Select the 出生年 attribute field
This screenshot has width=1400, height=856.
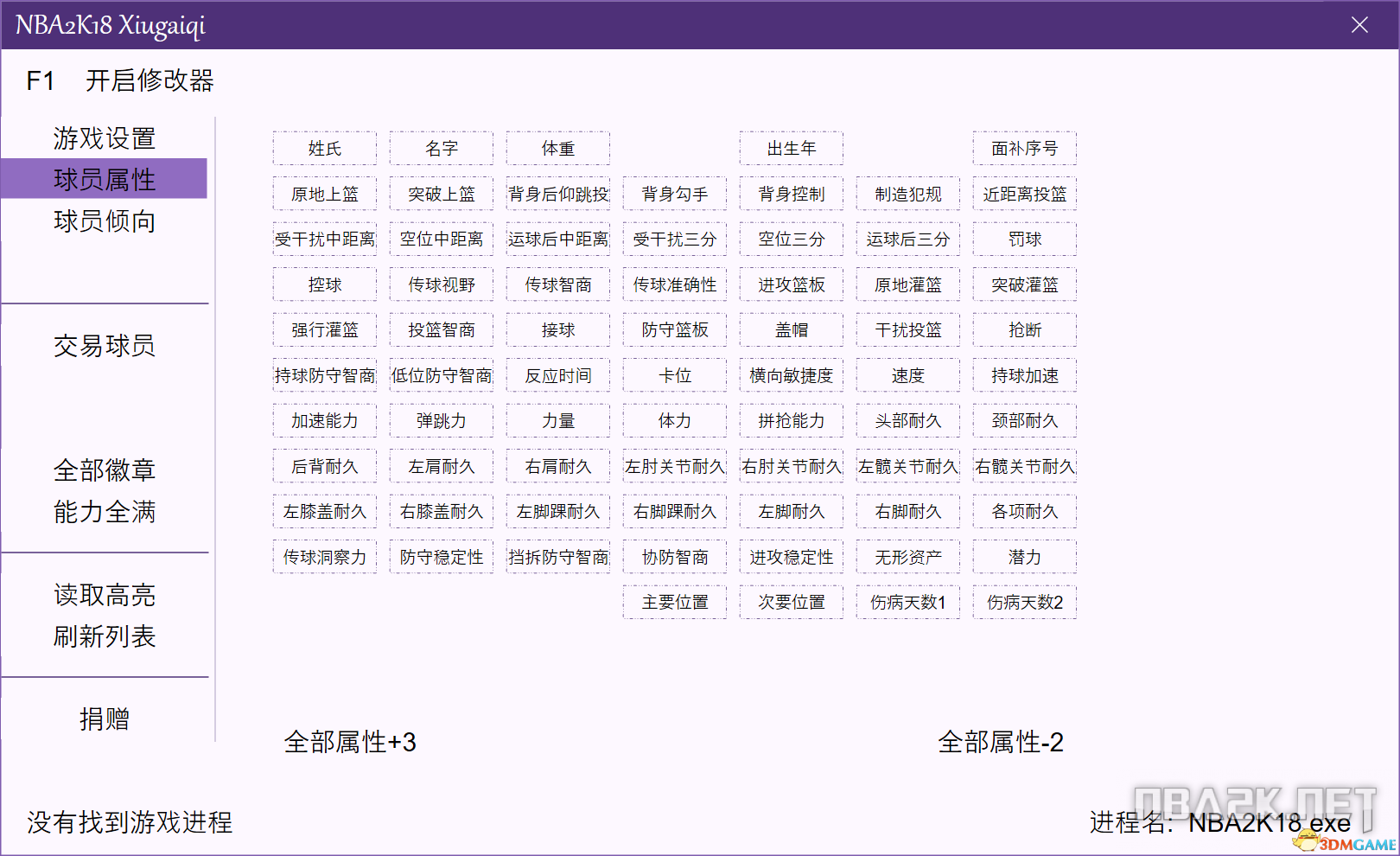coord(792,149)
